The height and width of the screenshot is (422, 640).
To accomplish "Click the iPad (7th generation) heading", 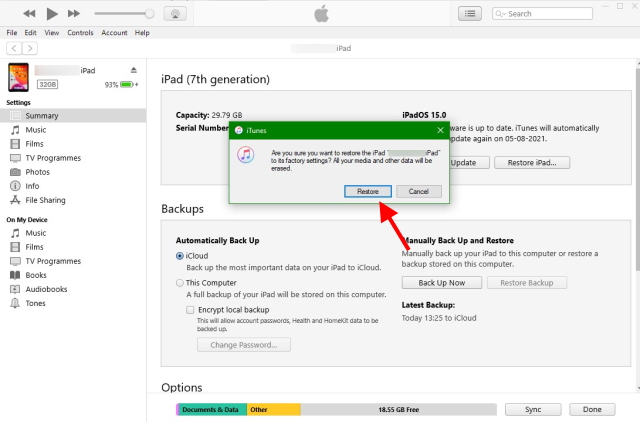I will tap(216, 79).
